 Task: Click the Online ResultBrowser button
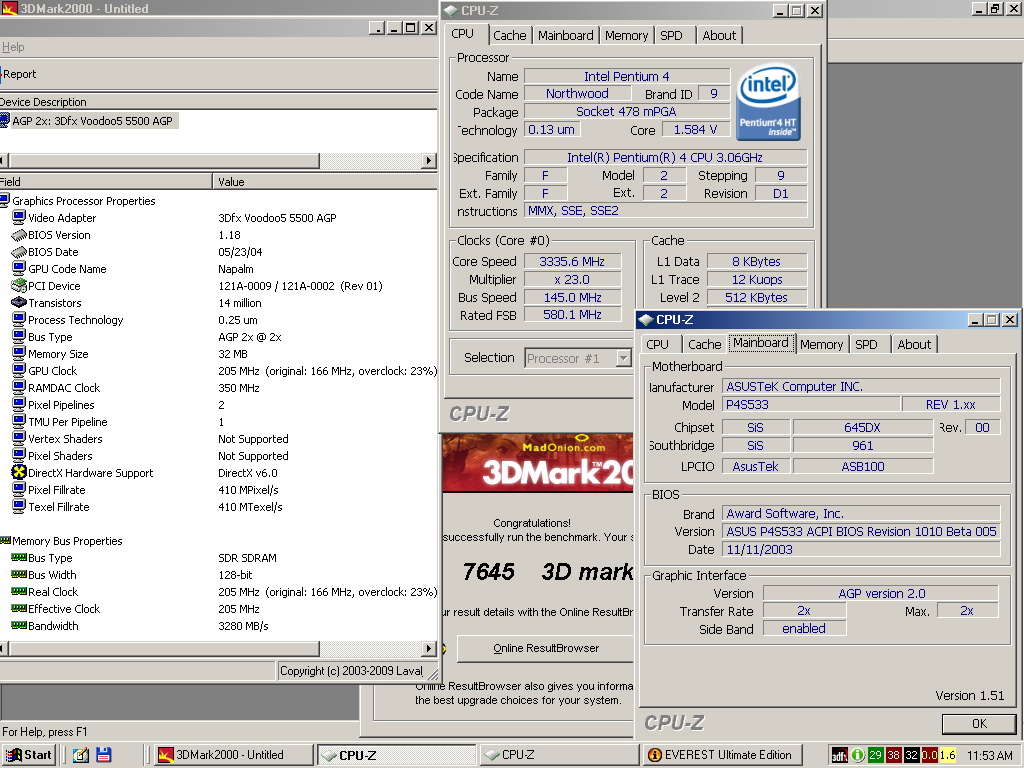point(546,648)
